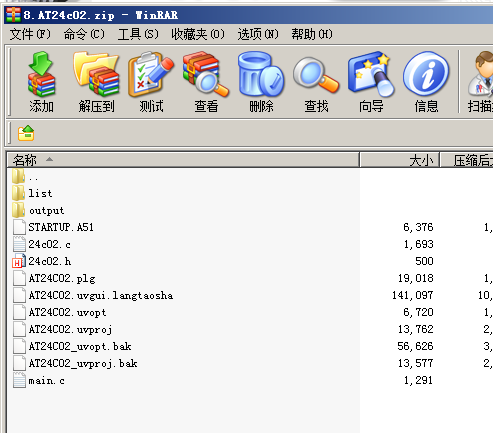Sort by the 压缩后 column header
The image size is (493, 433).
click(x=467, y=160)
